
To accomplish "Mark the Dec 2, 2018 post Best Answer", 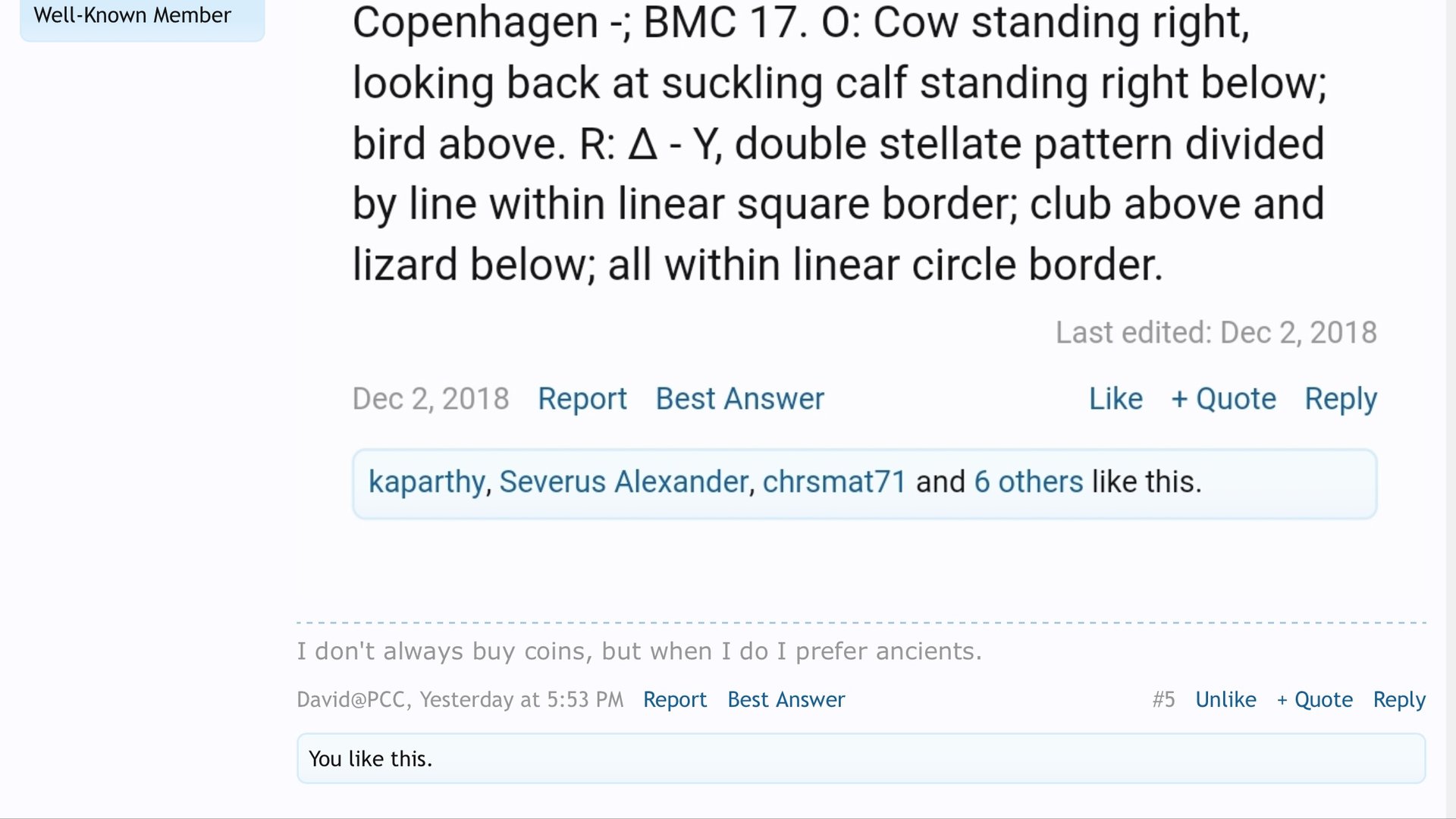I will coord(739,399).
